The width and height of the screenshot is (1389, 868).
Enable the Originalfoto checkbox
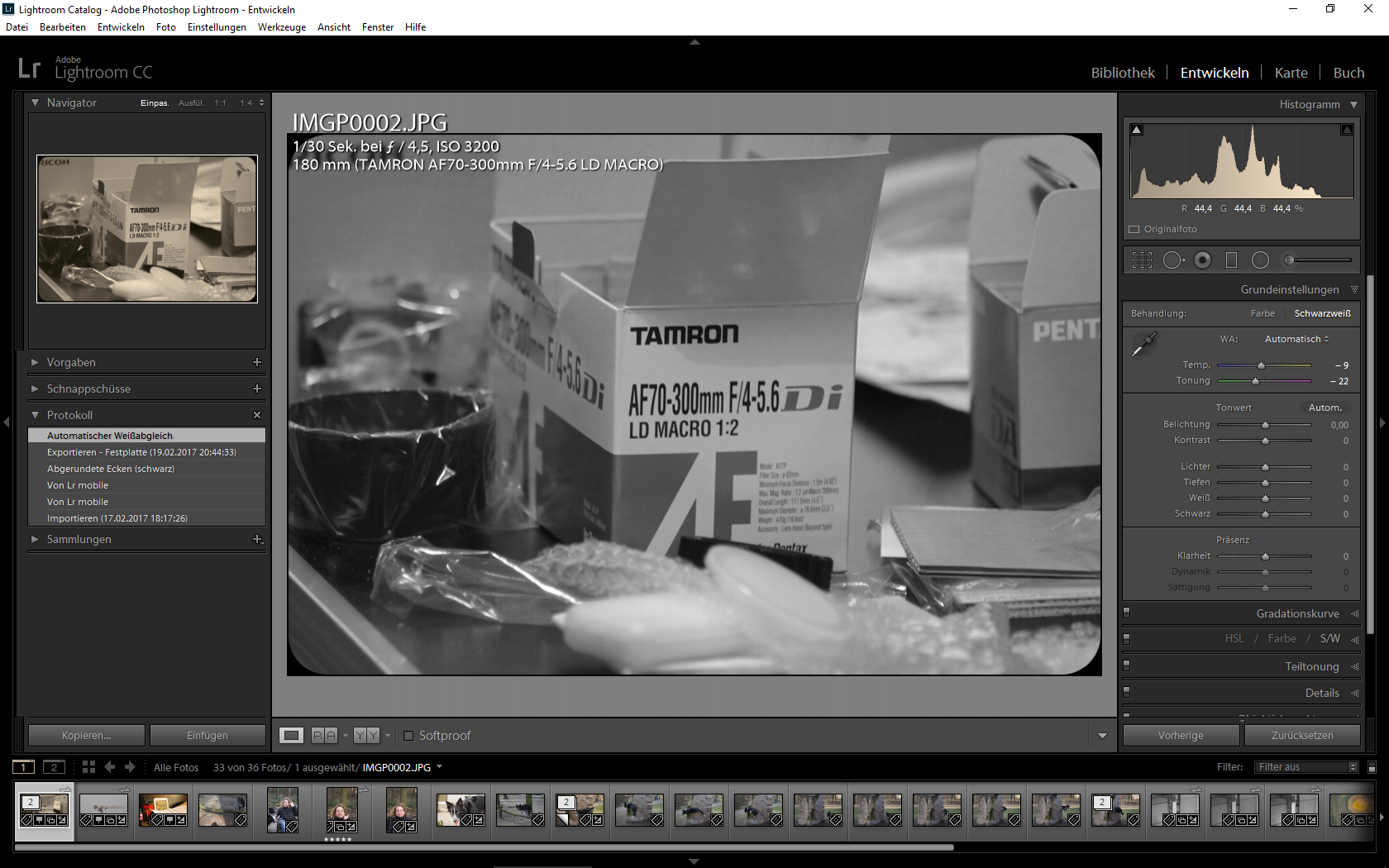[1134, 230]
